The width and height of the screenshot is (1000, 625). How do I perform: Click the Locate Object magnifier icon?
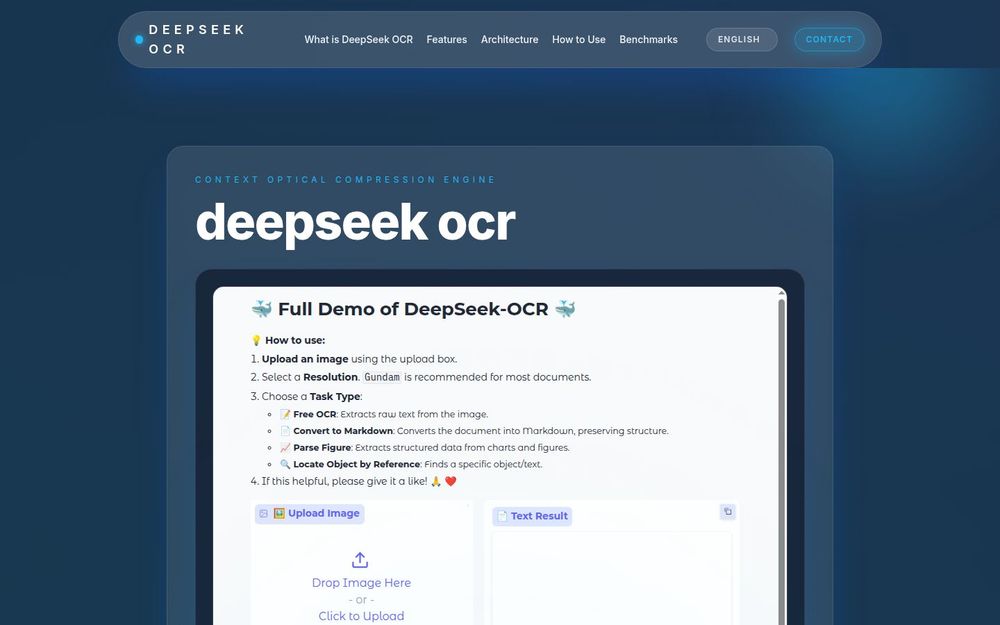tap(285, 464)
